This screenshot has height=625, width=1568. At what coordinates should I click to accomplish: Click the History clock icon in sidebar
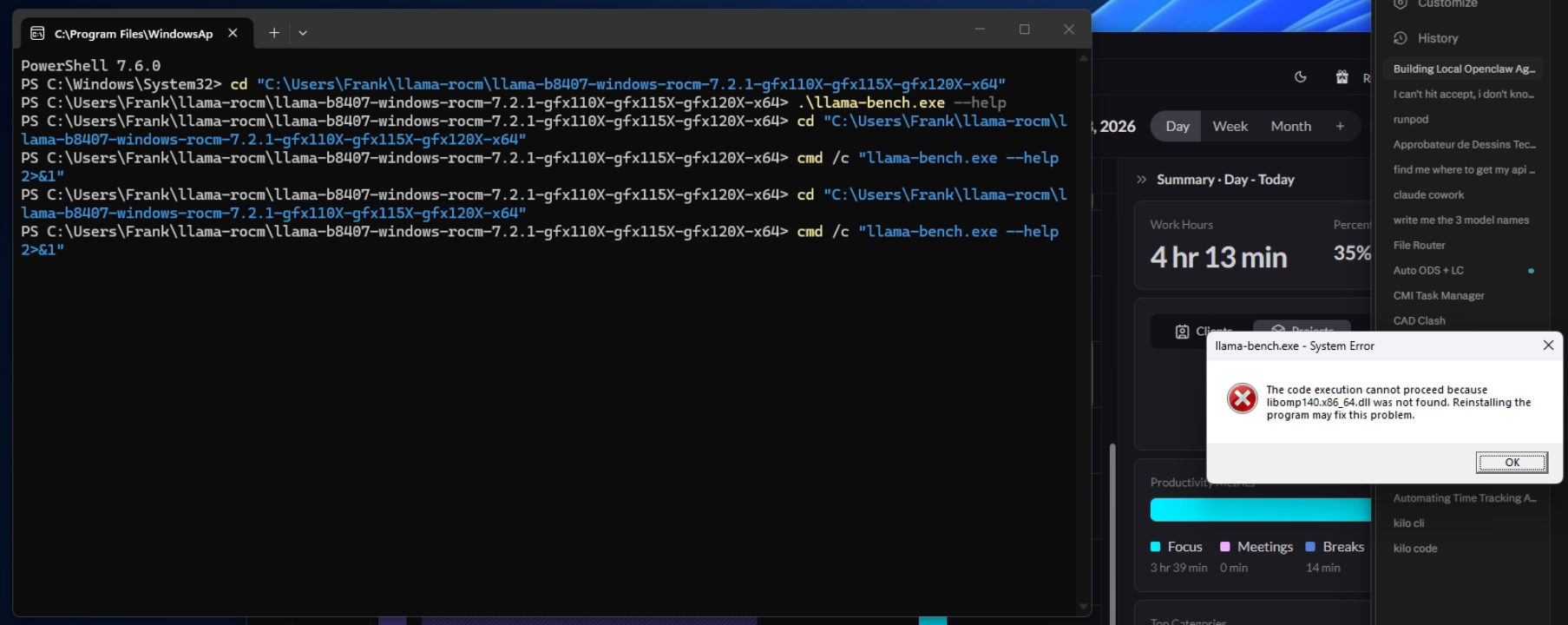pos(1400,38)
